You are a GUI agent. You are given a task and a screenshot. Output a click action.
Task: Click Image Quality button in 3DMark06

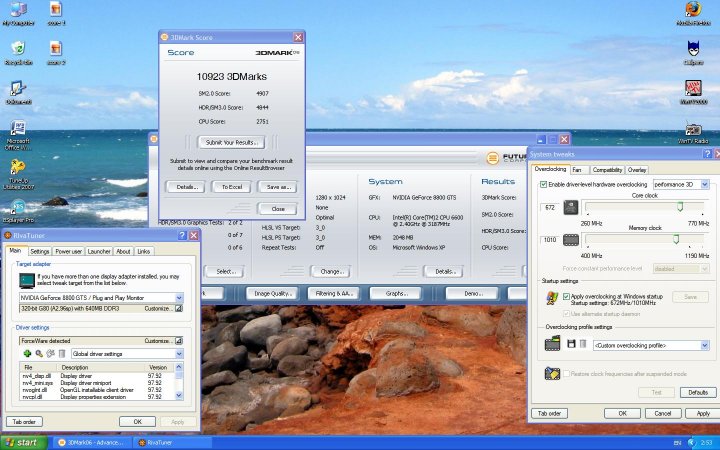point(273,293)
